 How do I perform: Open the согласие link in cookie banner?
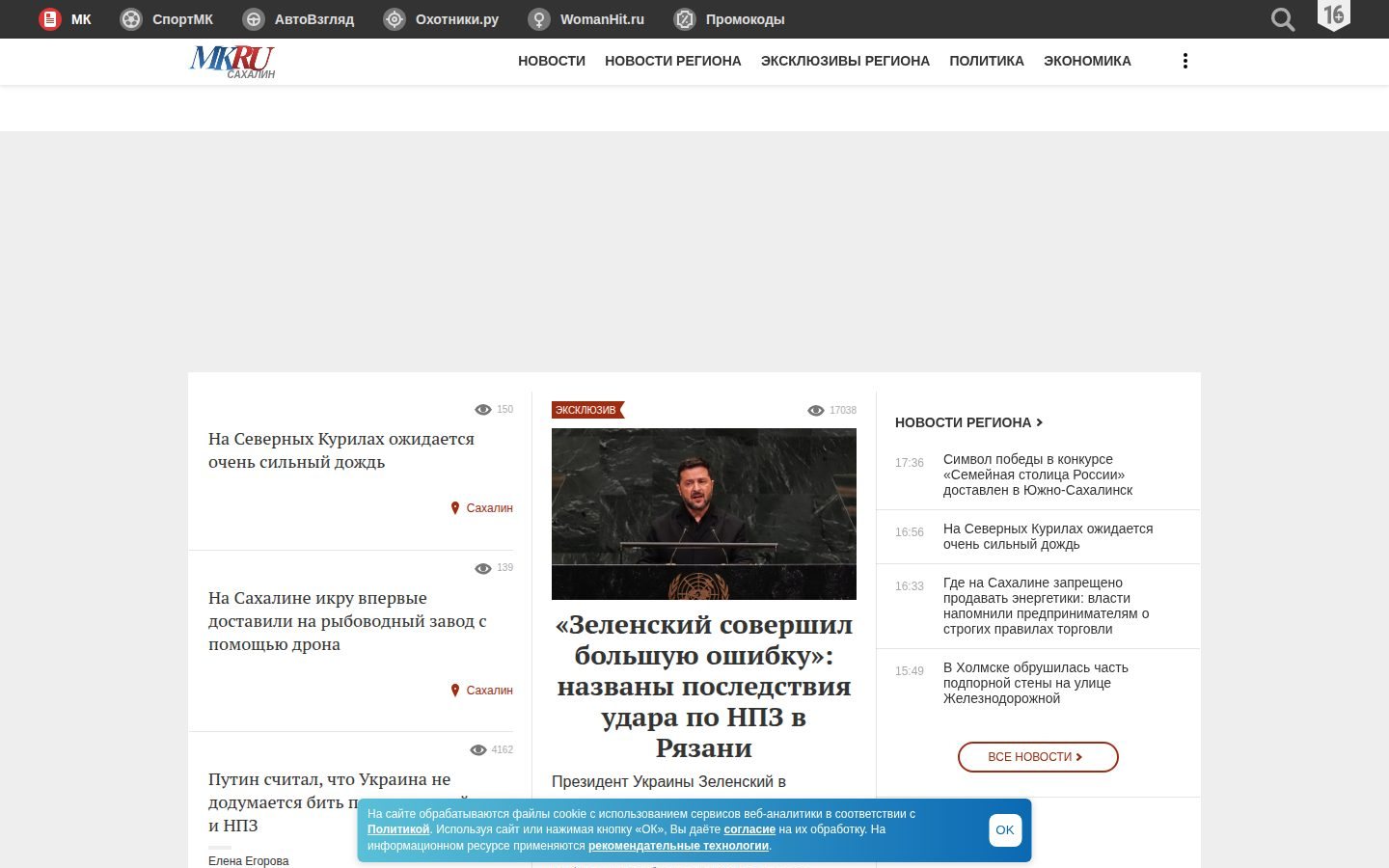click(749, 829)
